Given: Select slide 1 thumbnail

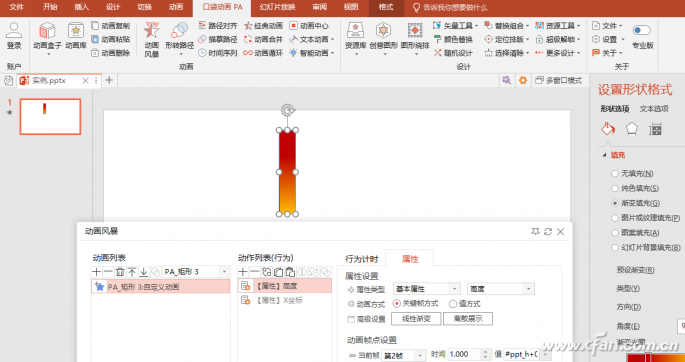Looking at the screenshot, I should click(50, 116).
